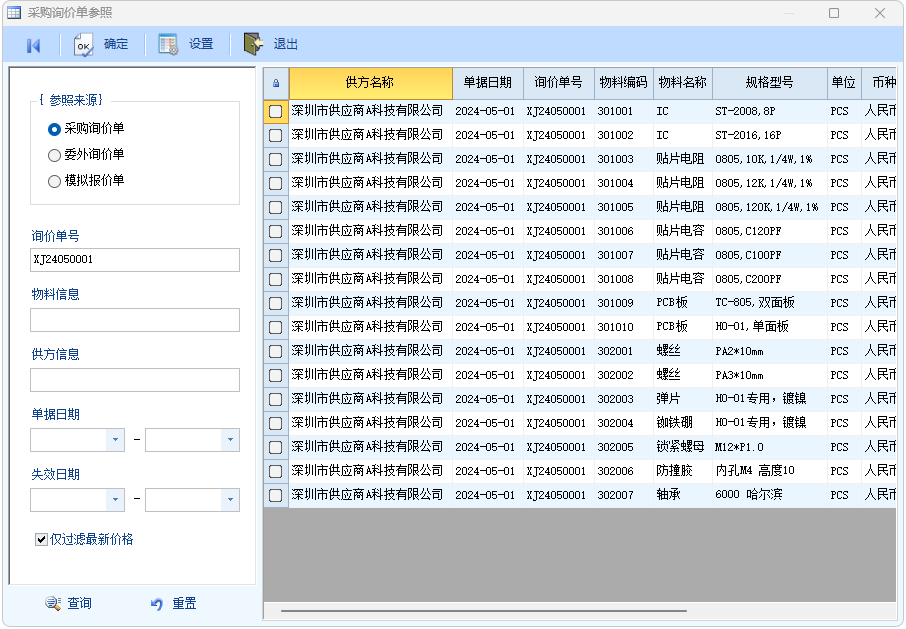Sort by 供方名称 column header
This screenshot has height=629, width=906.
[x=370, y=83]
